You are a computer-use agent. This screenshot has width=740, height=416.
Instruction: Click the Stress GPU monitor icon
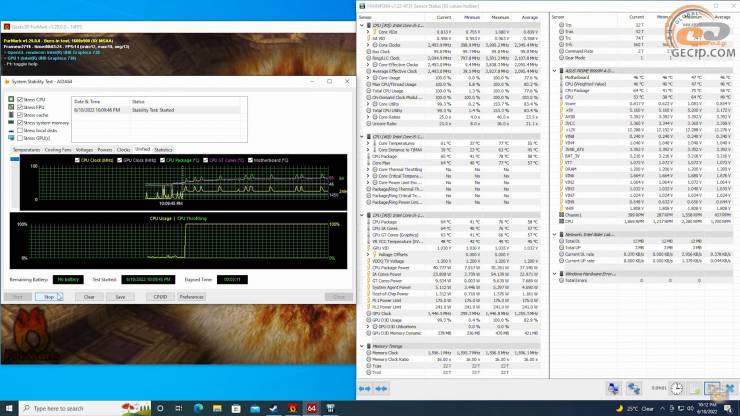(11, 138)
